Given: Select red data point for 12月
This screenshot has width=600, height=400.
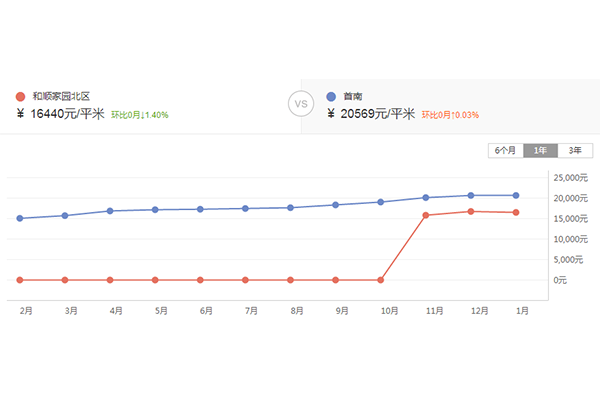Looking at the screenshot, I should (471, 211).
